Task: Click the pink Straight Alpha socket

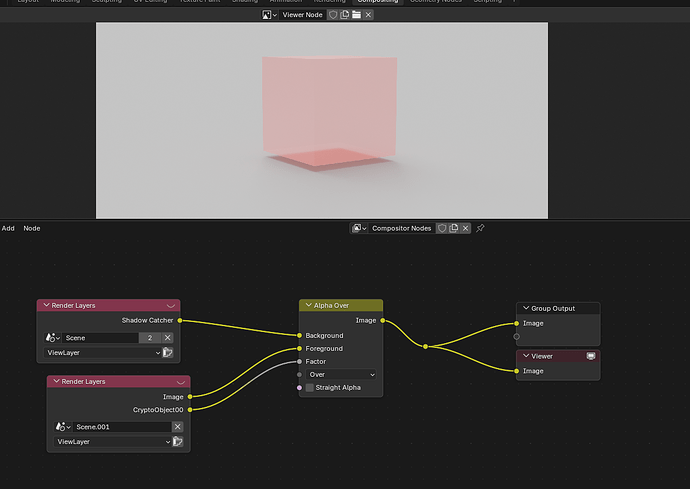Action: pyautogui.click(x=300, y=387)
